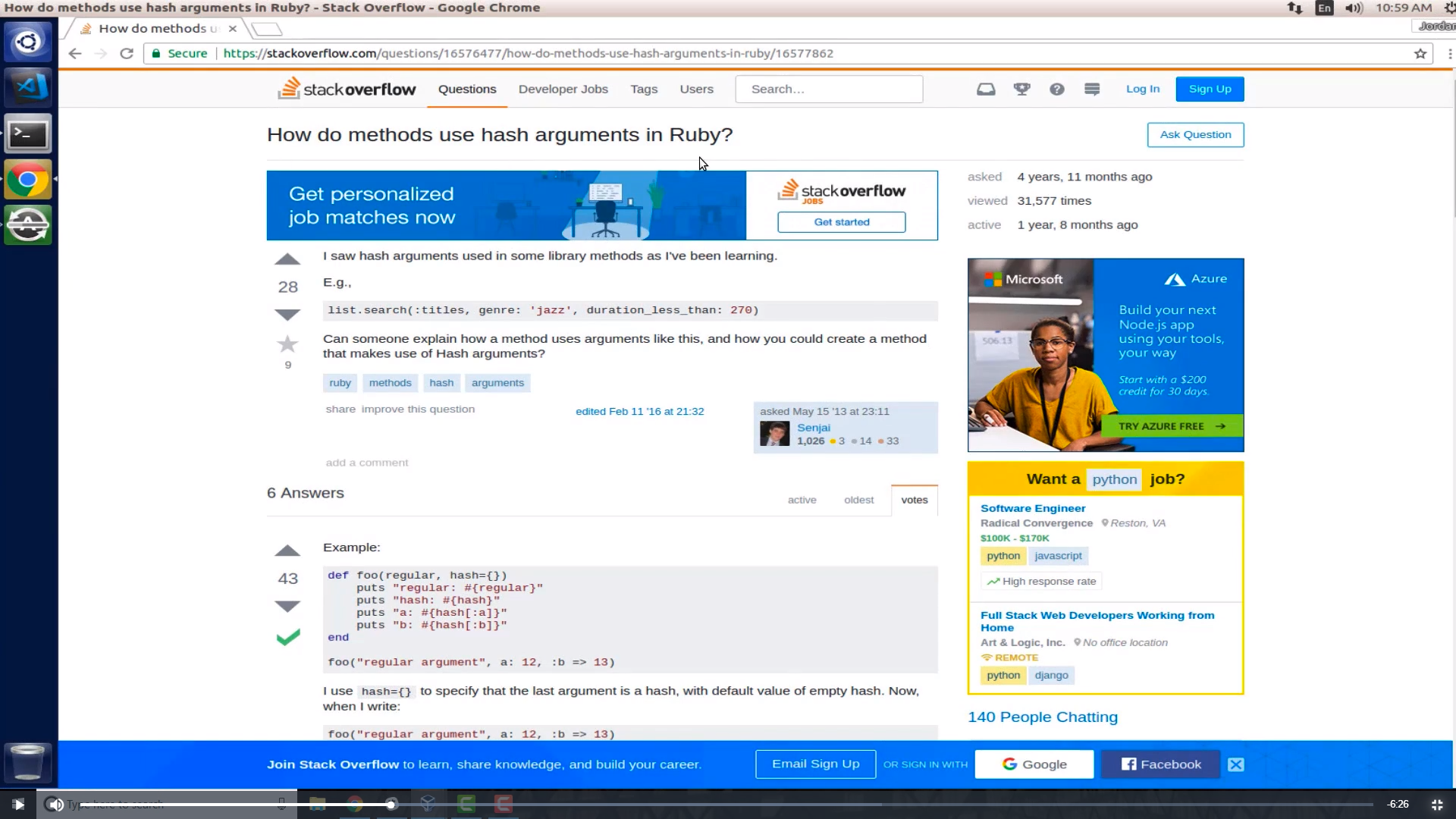Click the volume icon in system tray
Screen dimensions: 1456x819
pyautogui.click(x=1354, y=8)
